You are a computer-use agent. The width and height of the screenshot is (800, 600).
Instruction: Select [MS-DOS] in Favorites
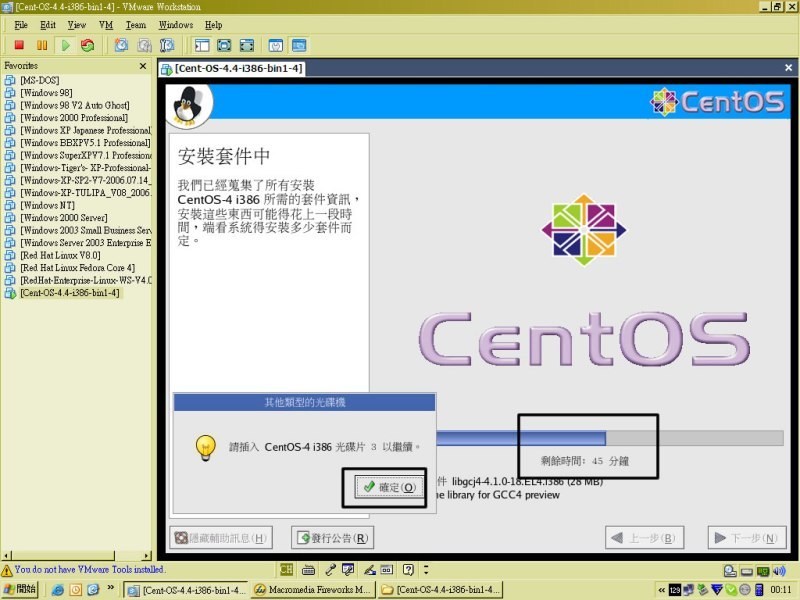click(x=39, y=81)
